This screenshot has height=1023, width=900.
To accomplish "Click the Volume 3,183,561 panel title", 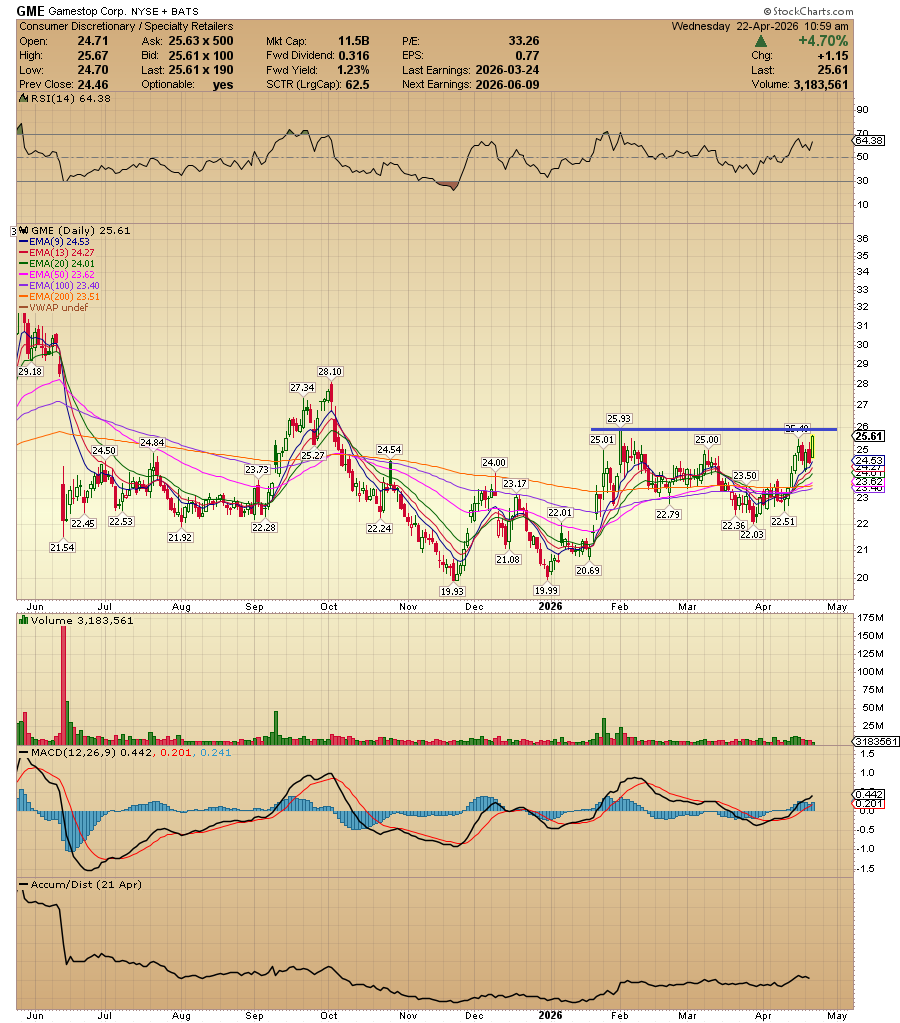I will [82, 620].
